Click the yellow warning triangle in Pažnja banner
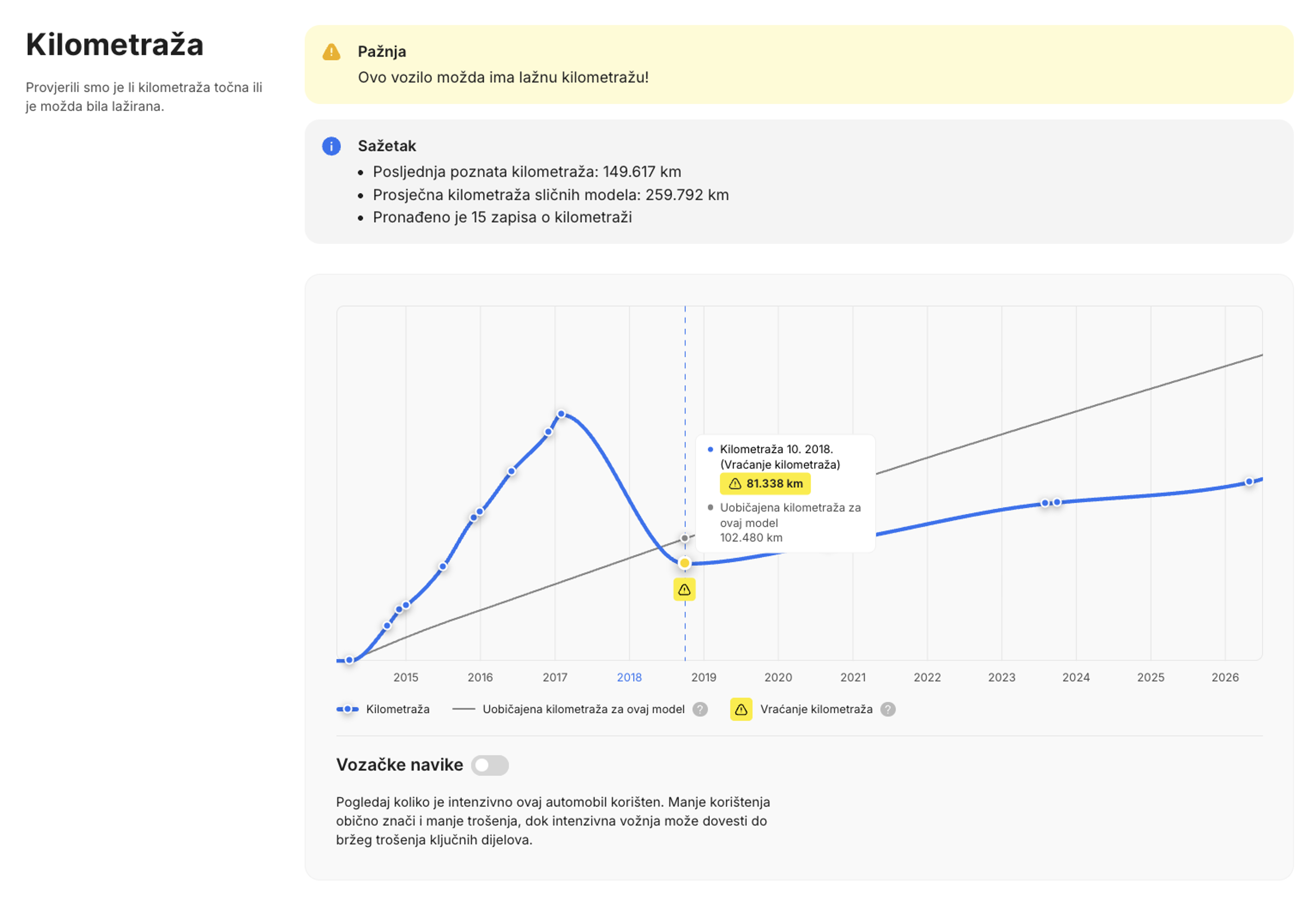Image resolution: width=1316 pixels, height=899 pixels. coord(331,52)
